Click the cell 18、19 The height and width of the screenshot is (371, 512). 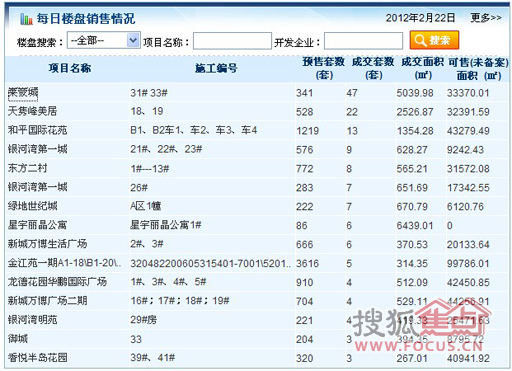(147, 111)
